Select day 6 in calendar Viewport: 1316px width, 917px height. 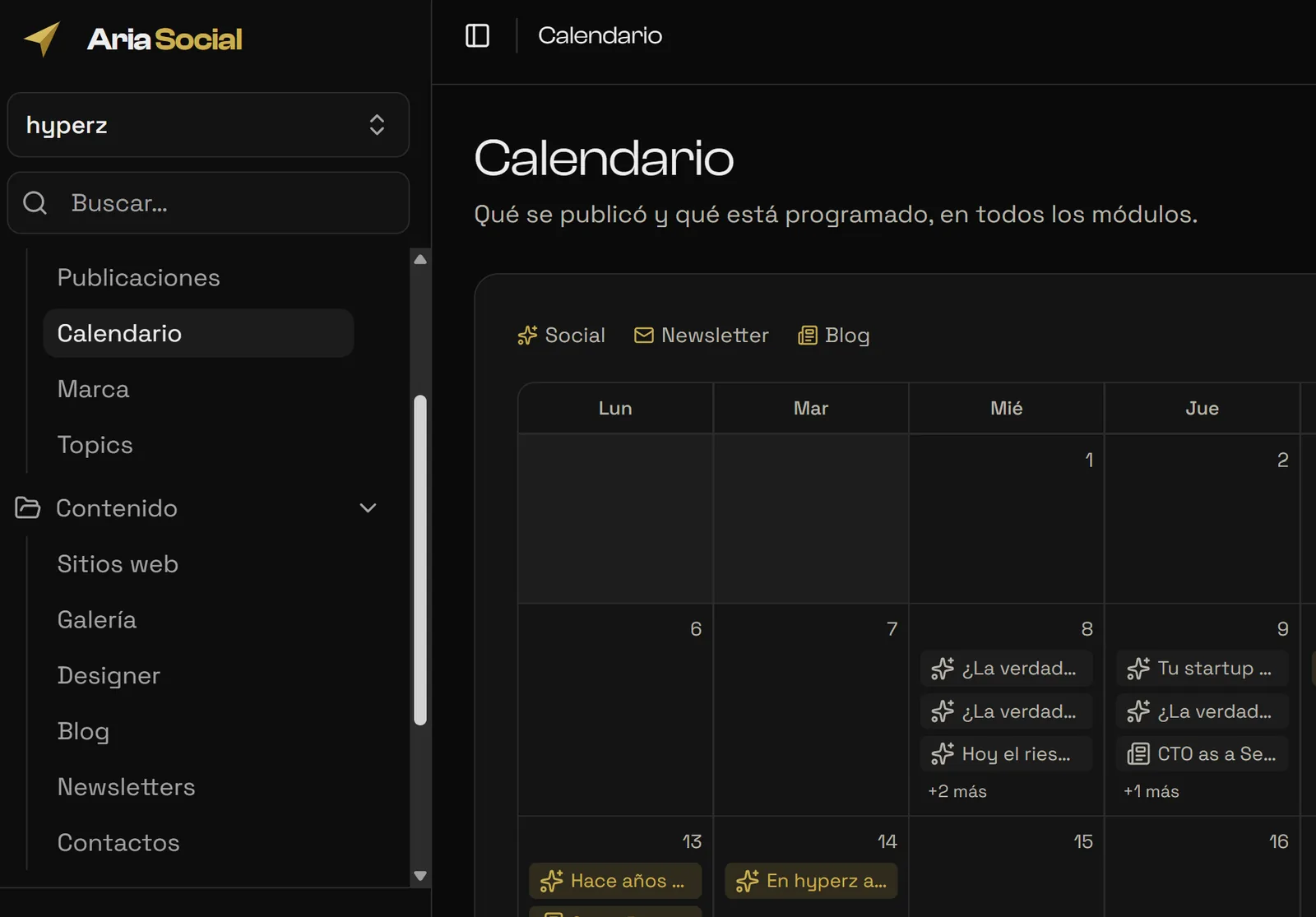click(615, 710)
